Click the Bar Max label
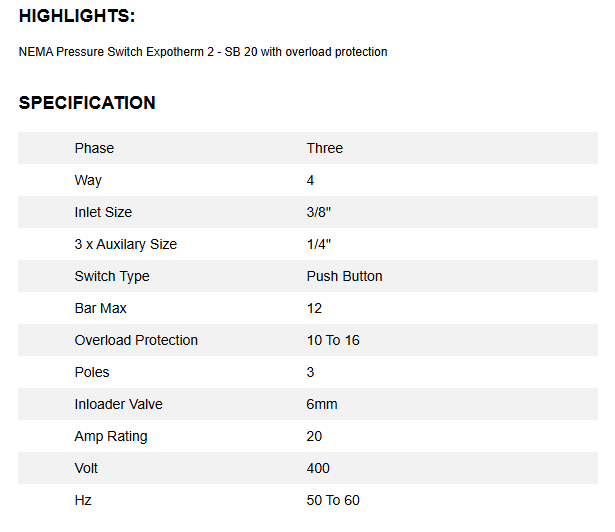Screen dimensions: 615x532 (x=100, y=308)
